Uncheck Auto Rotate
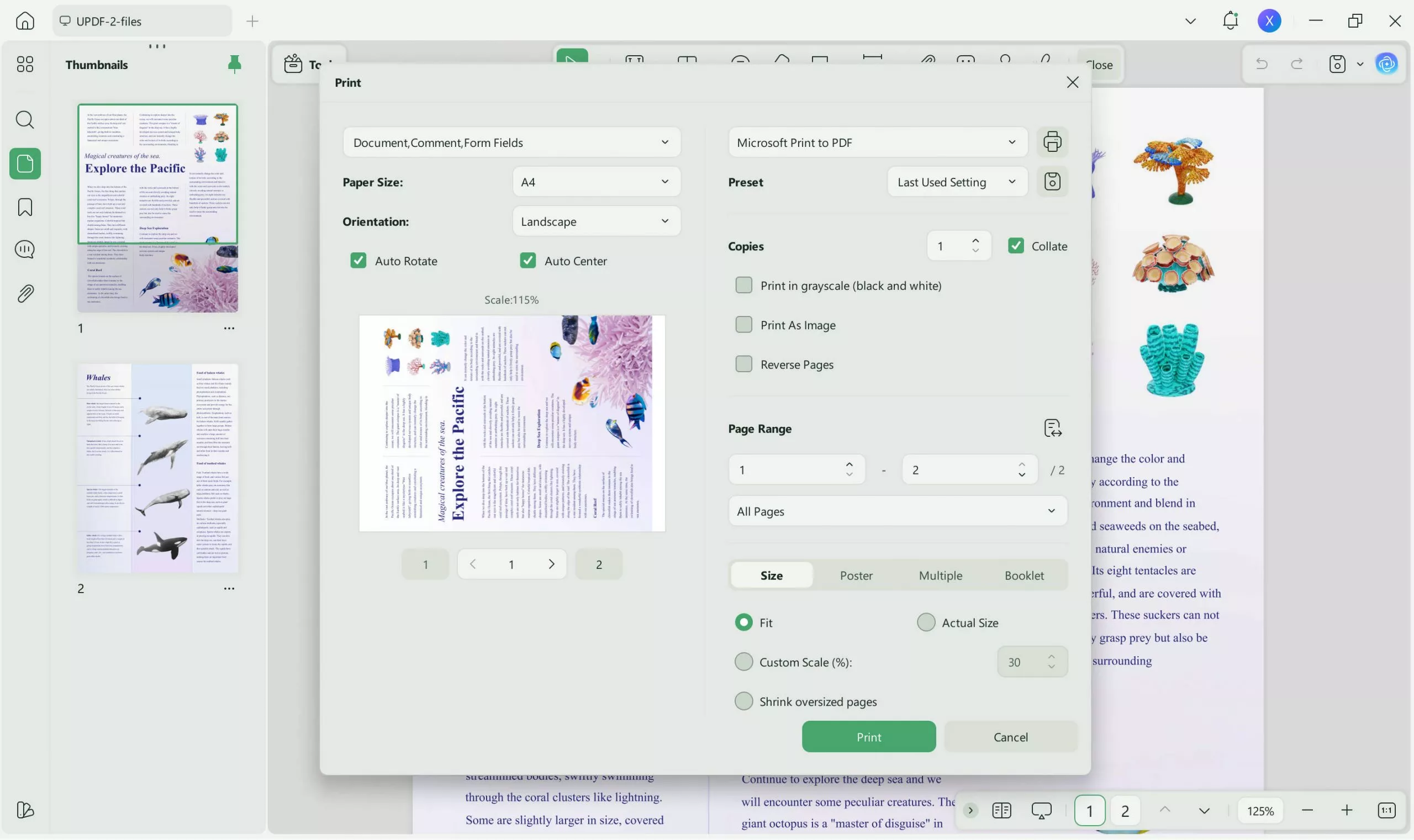Screen dimensions: 1414x840 coord(359,260)
